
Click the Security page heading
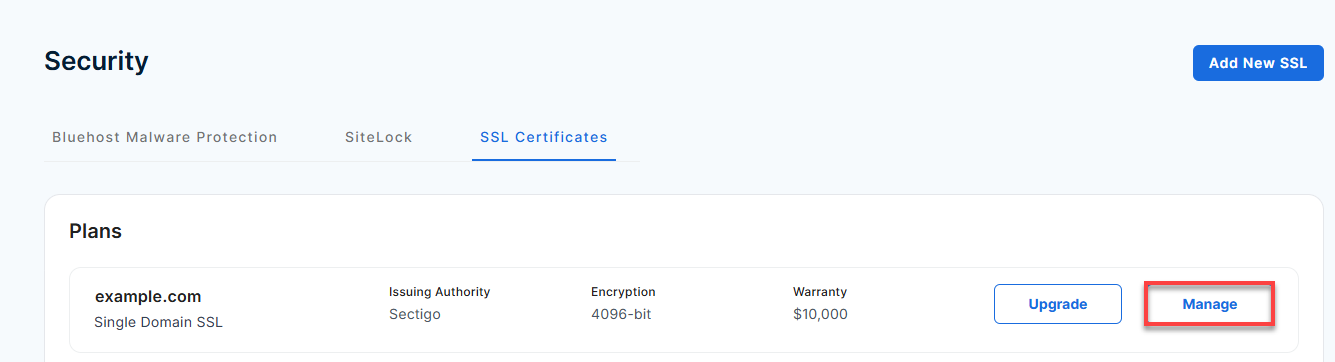pyautogui.click(x=96, y=61)
